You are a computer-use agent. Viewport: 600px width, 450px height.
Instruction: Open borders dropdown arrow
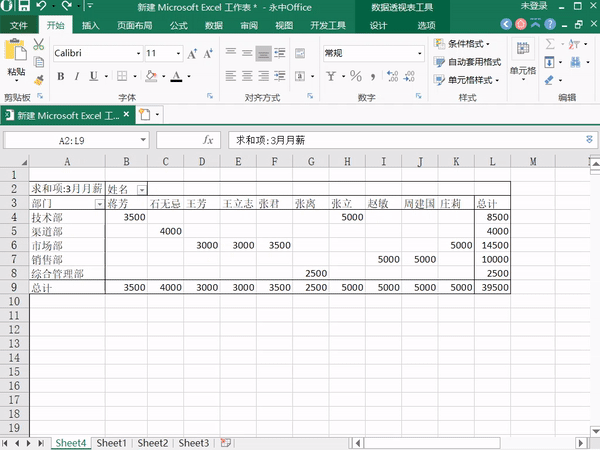pyautogui.click(x=135, y=76)
